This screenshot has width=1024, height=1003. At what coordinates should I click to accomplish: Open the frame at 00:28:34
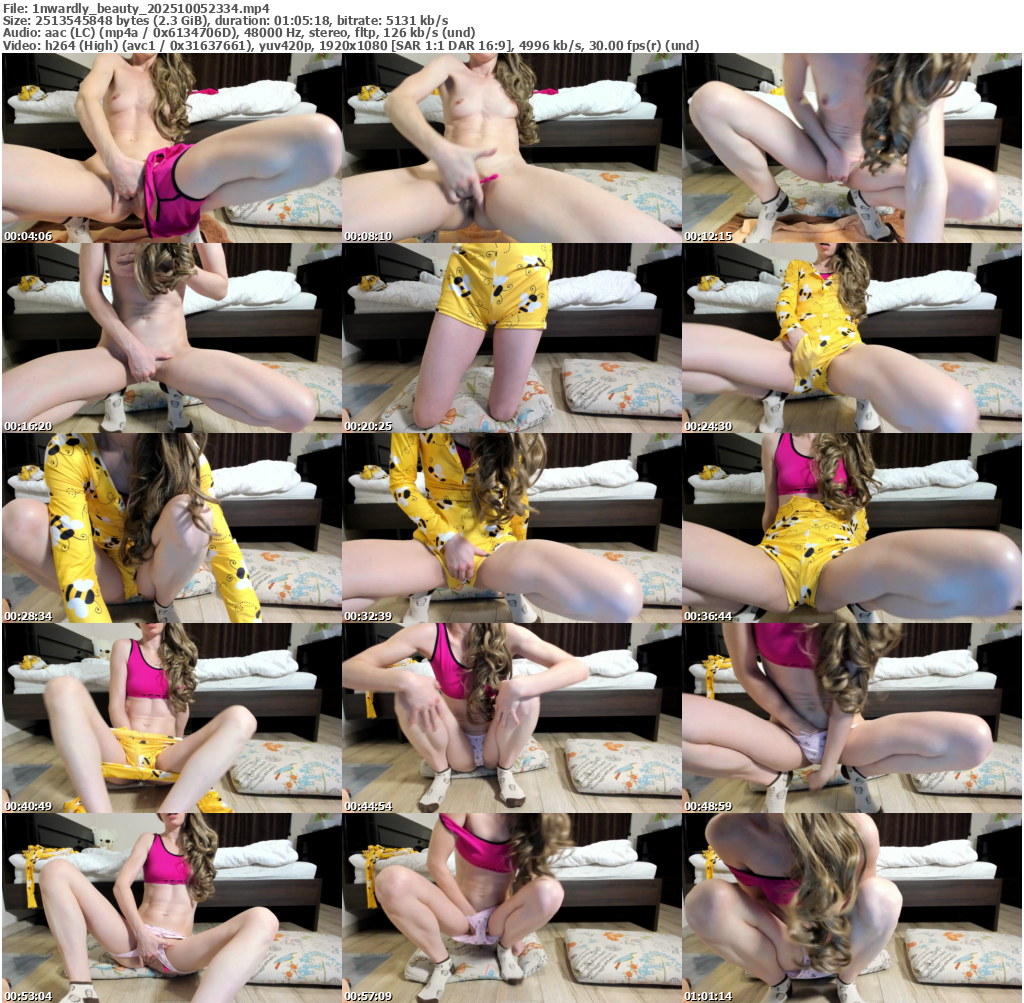pos(172,528)
